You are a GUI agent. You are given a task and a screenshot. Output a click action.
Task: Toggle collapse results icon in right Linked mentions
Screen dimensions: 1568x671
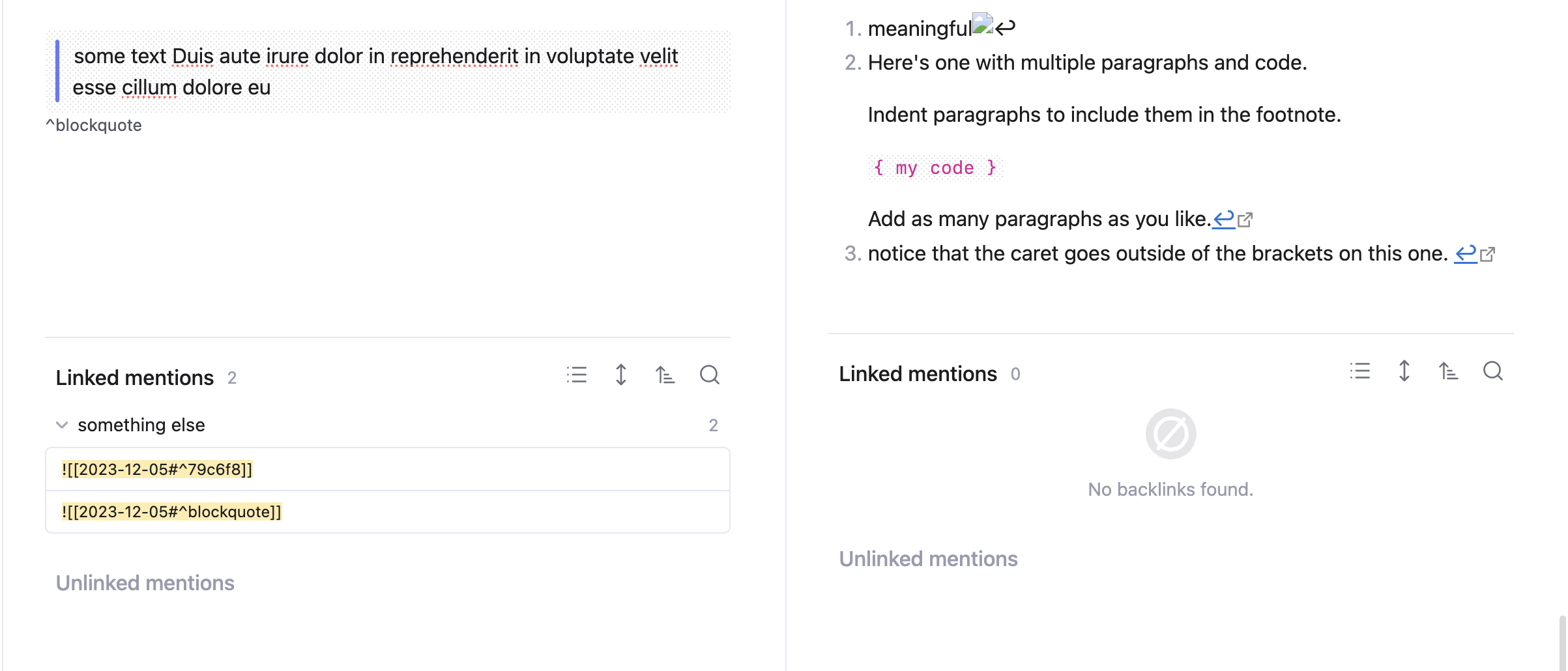pyautogui.click(x=1360, y=371)
